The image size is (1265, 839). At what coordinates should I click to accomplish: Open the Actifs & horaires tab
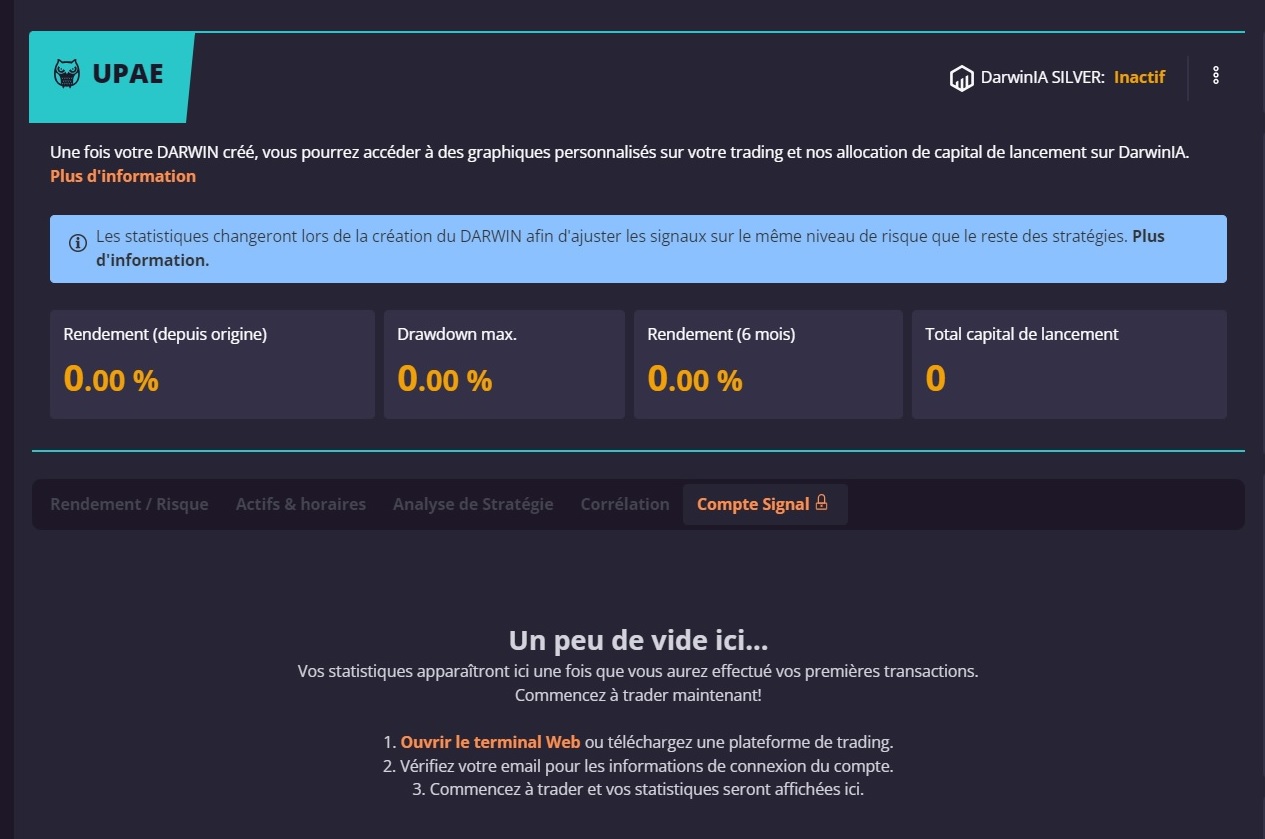(x=300, y=504)
